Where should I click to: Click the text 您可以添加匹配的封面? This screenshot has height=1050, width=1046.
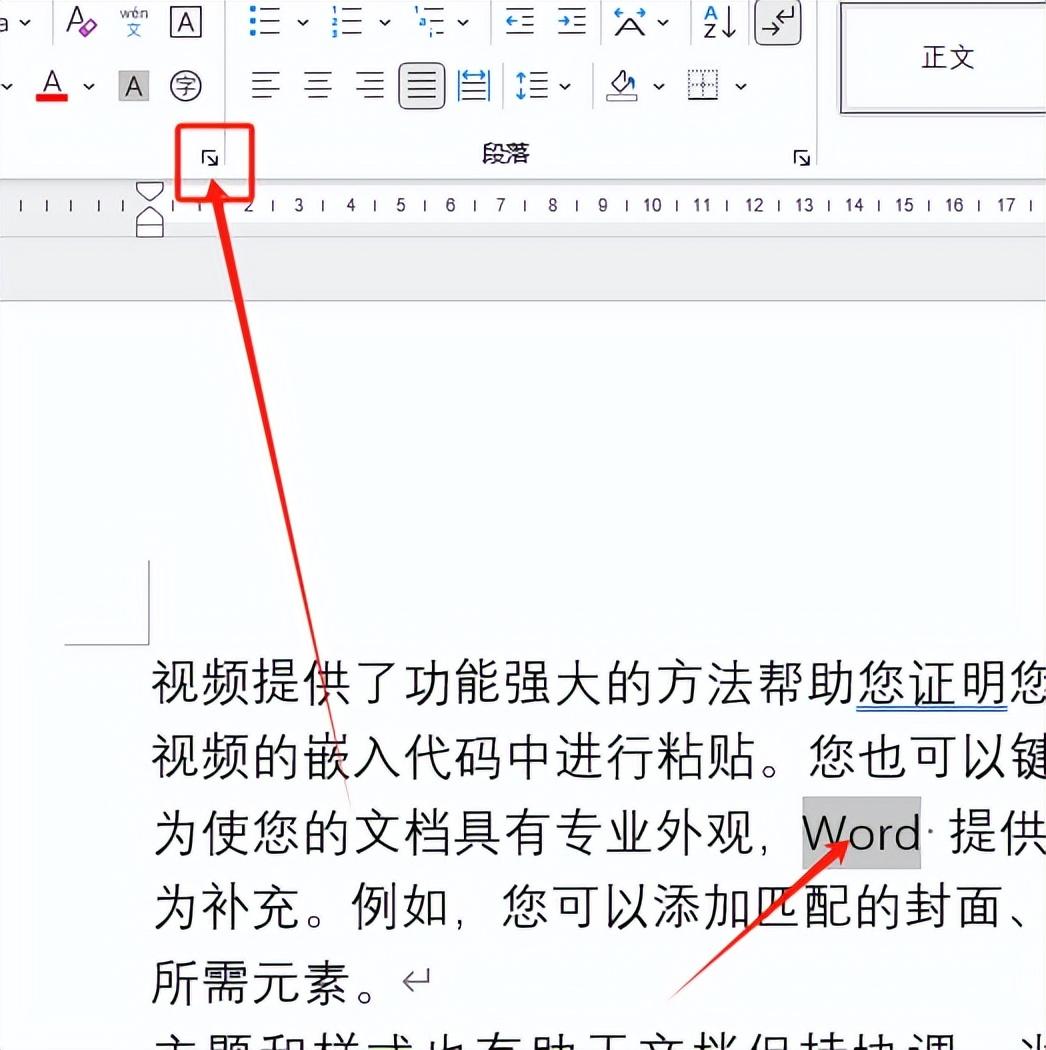751,907
